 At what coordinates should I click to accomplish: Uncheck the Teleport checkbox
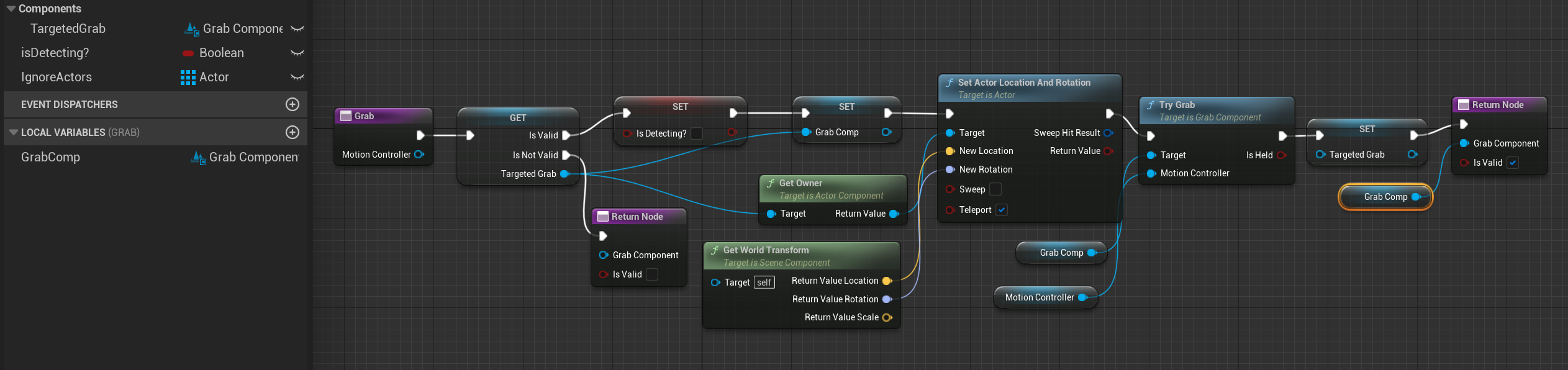1002,210
